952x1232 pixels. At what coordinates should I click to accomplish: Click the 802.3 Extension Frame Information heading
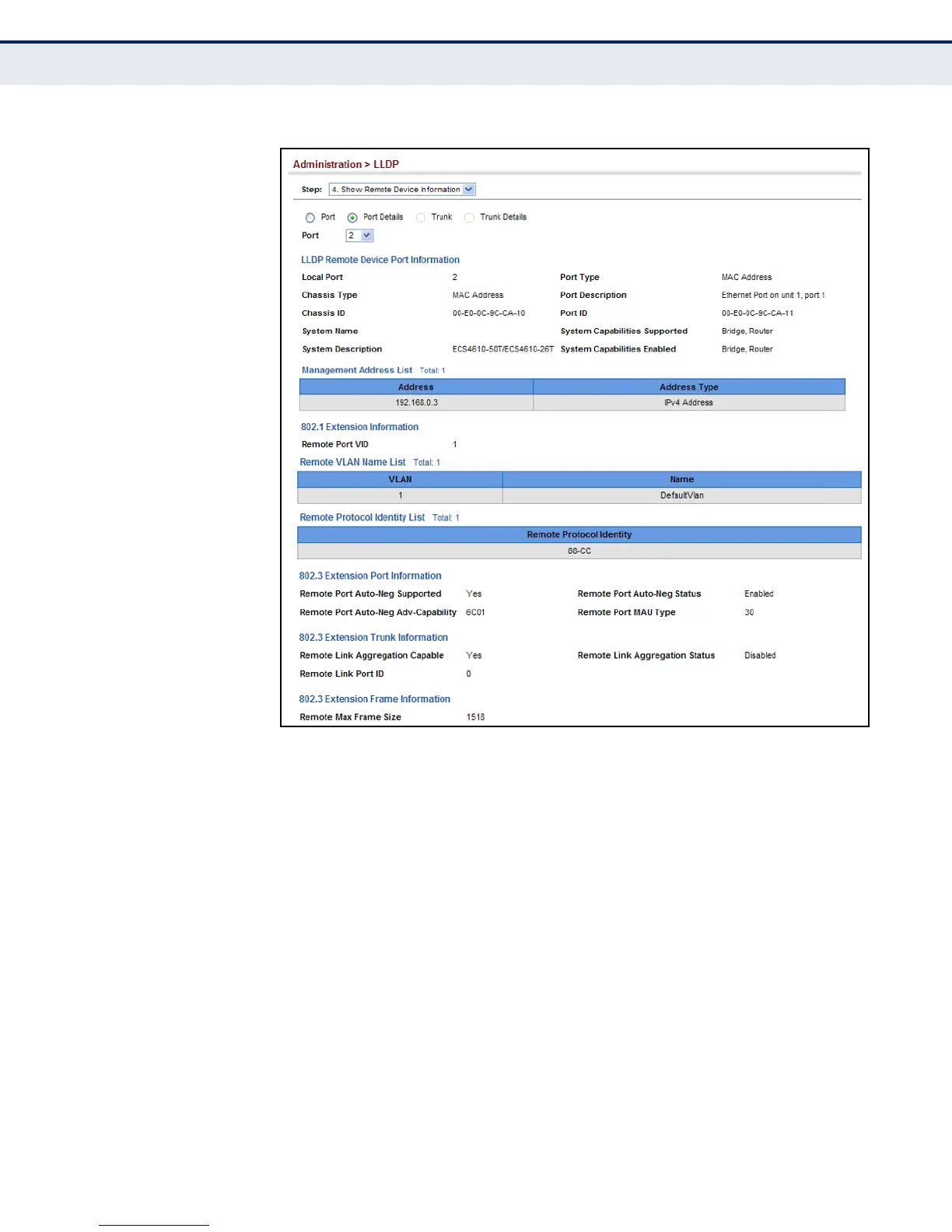pos(375,699)
